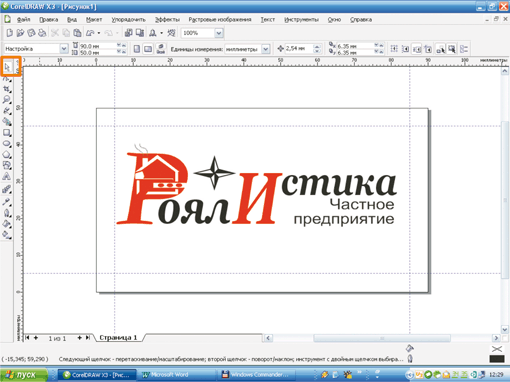This screenshot has width=510, height=382.
Task: Toggle Snap to Guidelines
Action: pyautogui.click(x=405, y=49)
